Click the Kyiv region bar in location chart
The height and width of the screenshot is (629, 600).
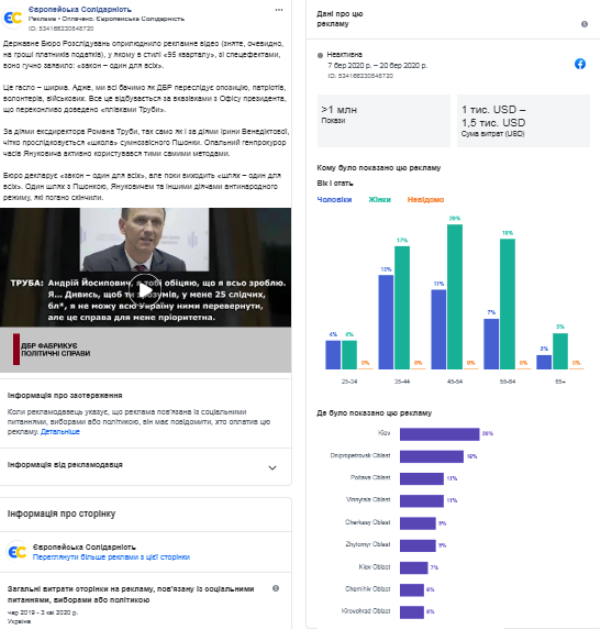click(439, 434)
